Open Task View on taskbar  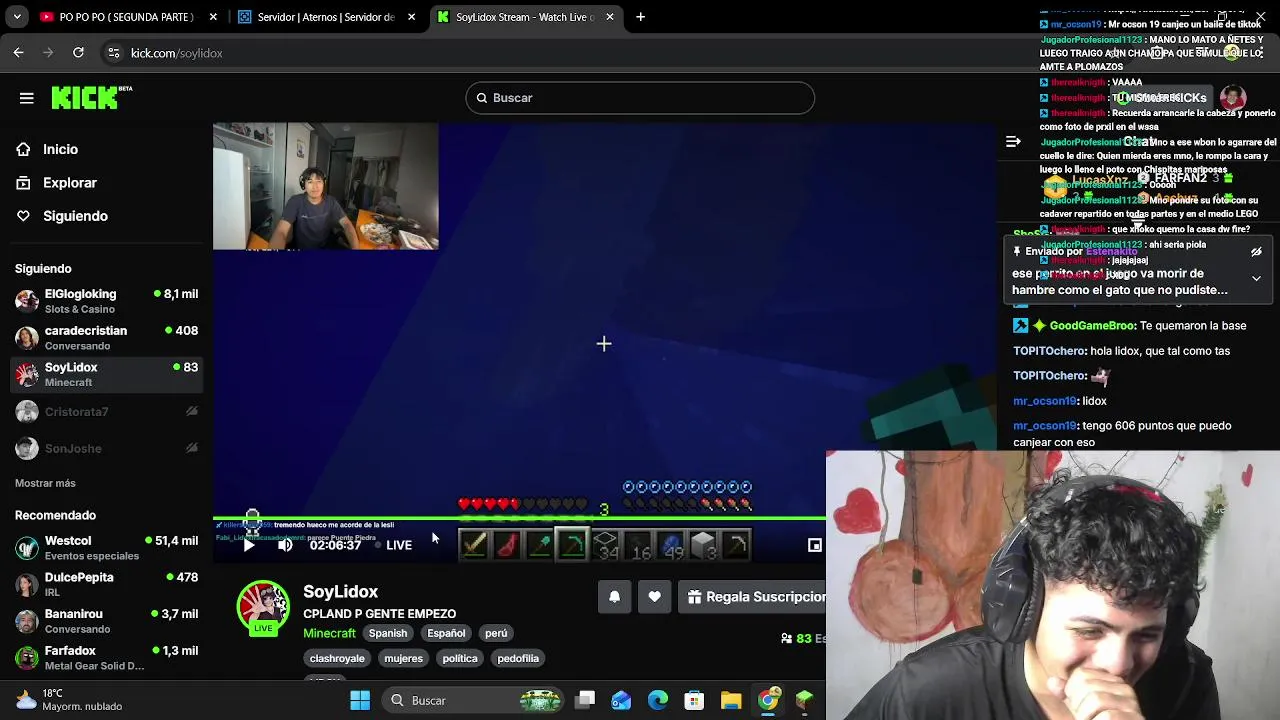tap(585, 700)
